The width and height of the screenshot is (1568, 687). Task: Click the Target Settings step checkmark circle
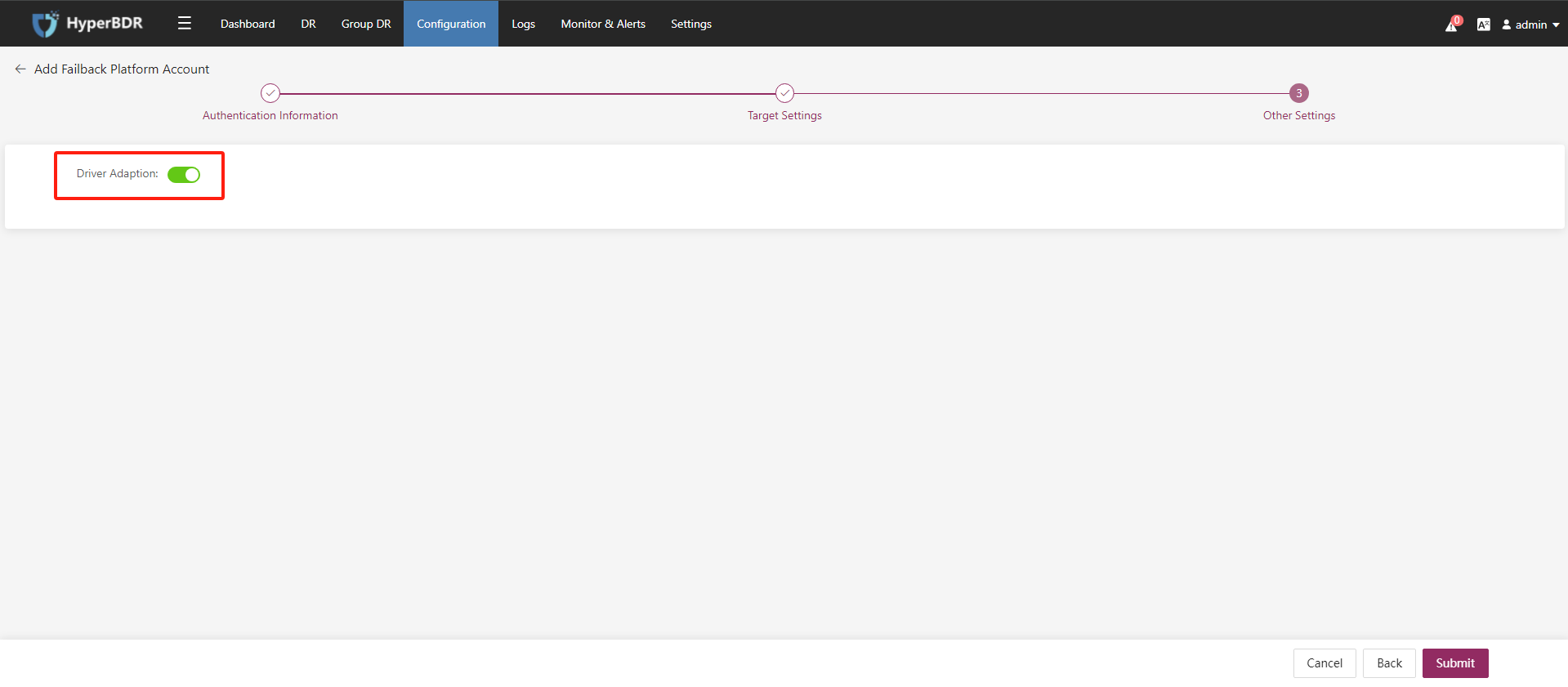tap(784, 93)
